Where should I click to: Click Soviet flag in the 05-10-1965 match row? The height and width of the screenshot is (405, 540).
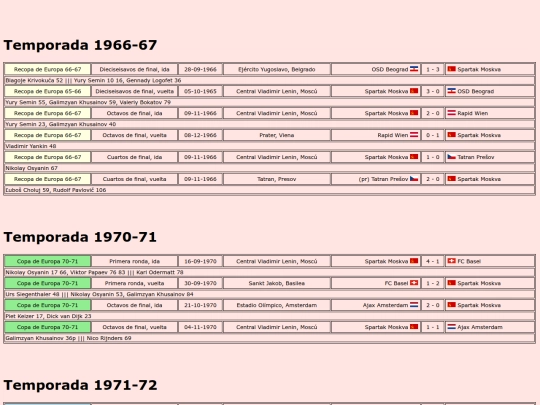coord(414,91)
